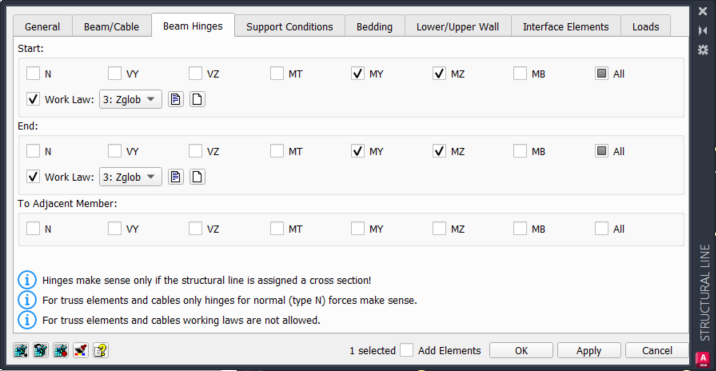Toggle All hinges checkbox at End
Viewport: 716px width, 371px height.
[x=602, y=151]
